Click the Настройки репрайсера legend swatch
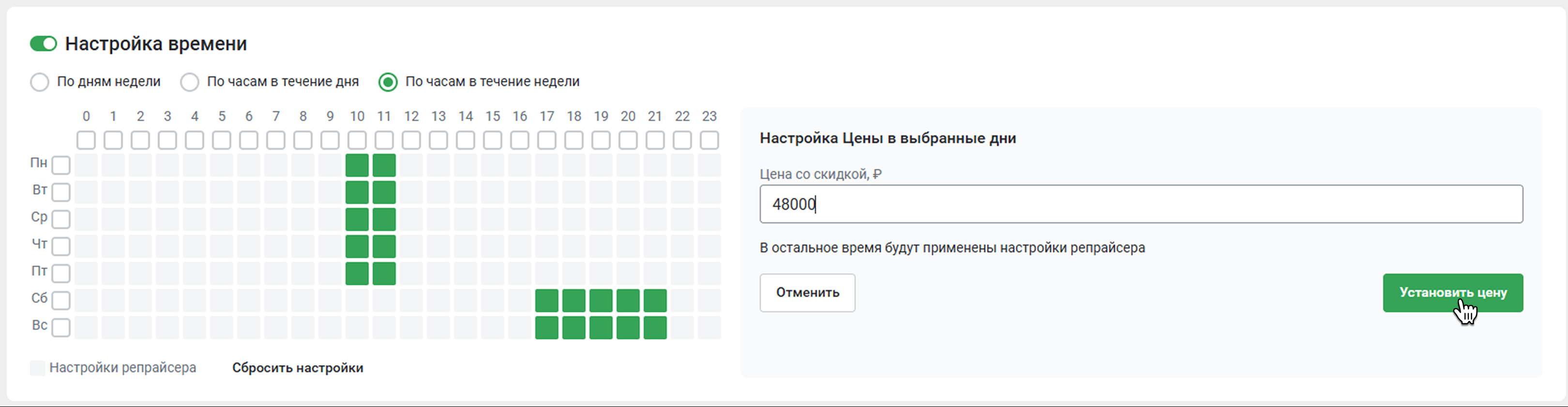The width and height of the screenshot is (1568, 407). [38, 368]
